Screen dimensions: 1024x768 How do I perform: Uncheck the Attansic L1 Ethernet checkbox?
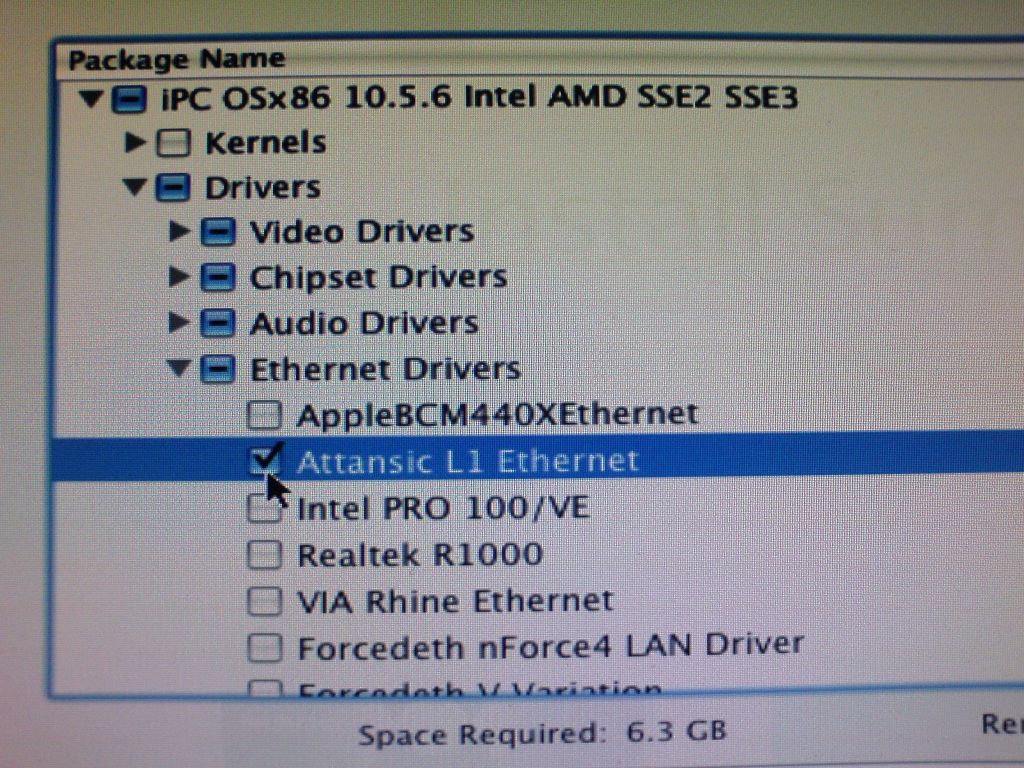pos(265,460)
